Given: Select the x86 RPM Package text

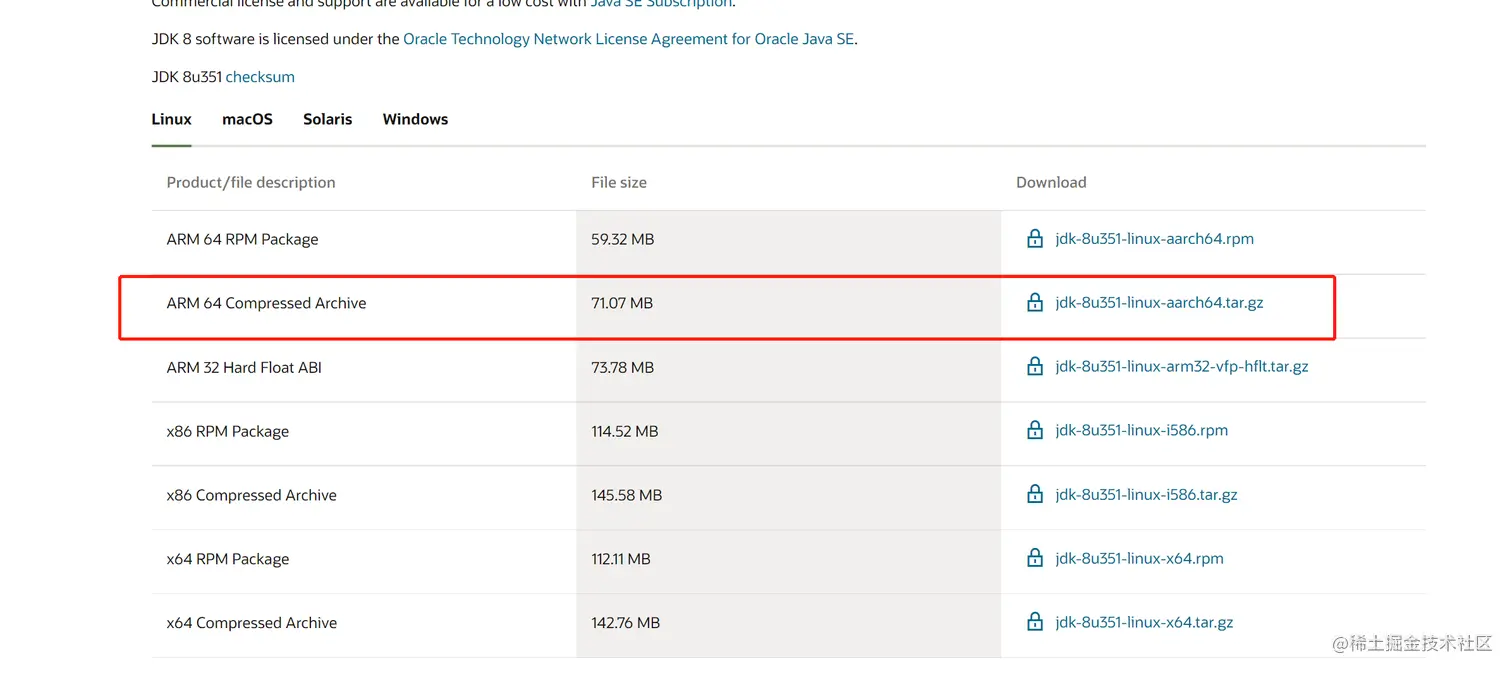Looking at the screenshot, I should [x=227, y=431].
